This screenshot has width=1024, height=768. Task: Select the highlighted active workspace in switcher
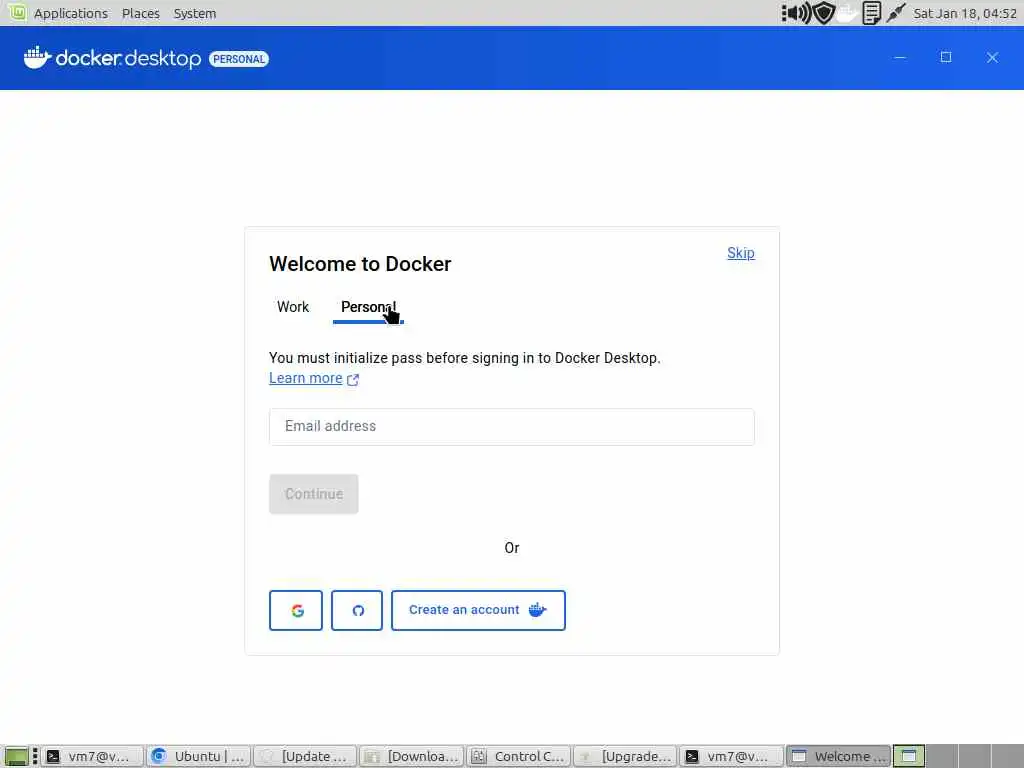(909, 756)
